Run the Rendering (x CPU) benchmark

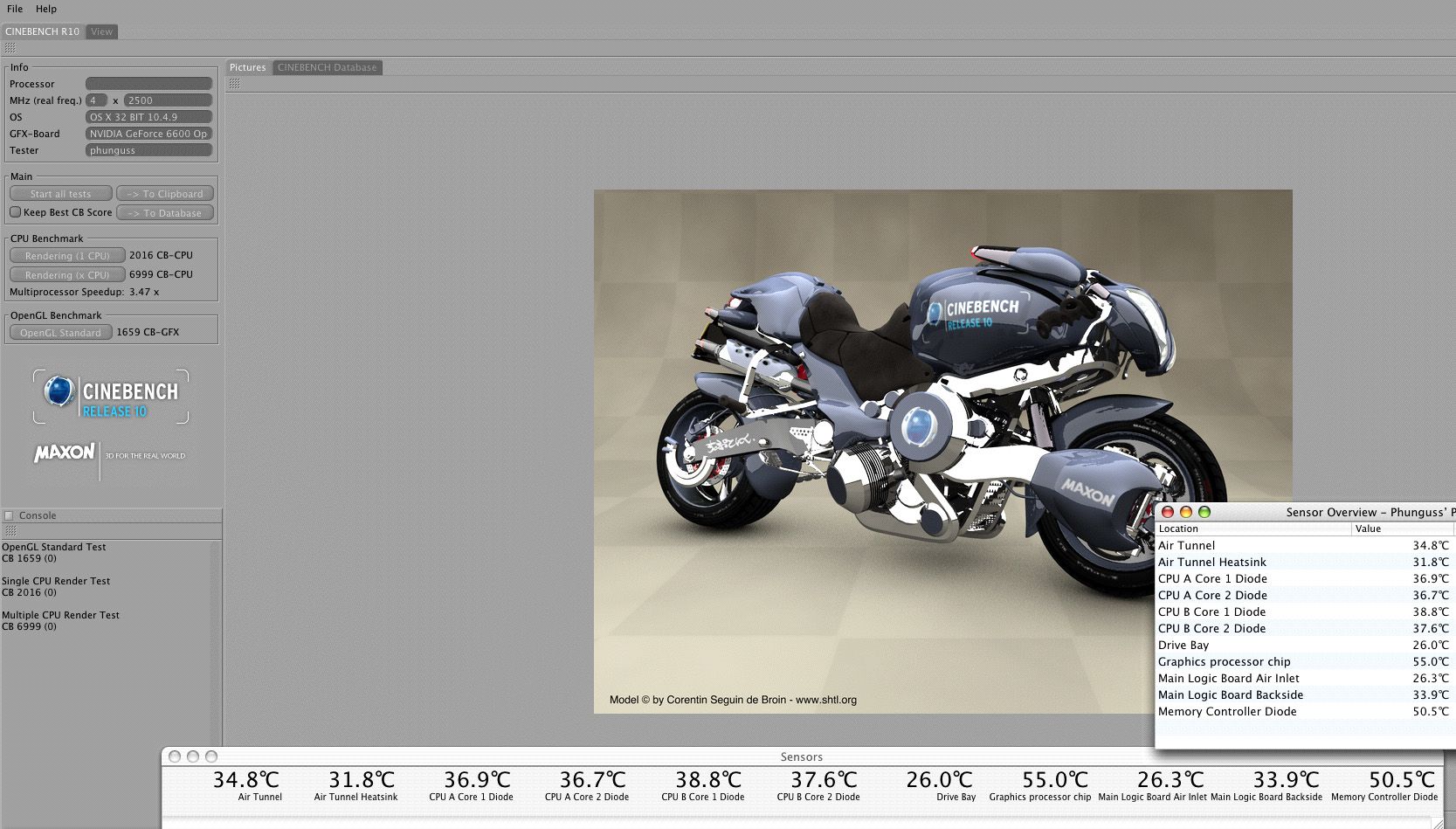67,275
